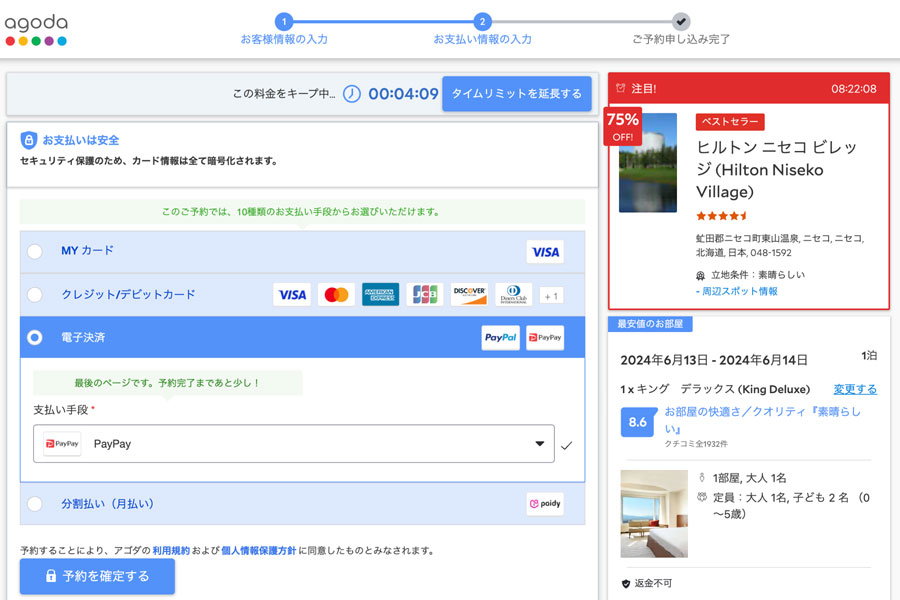Image resolution: width=900 pixels, height=600 pixels.
Task: Click the capacity icon next to 定員
Action: (701, 497)
